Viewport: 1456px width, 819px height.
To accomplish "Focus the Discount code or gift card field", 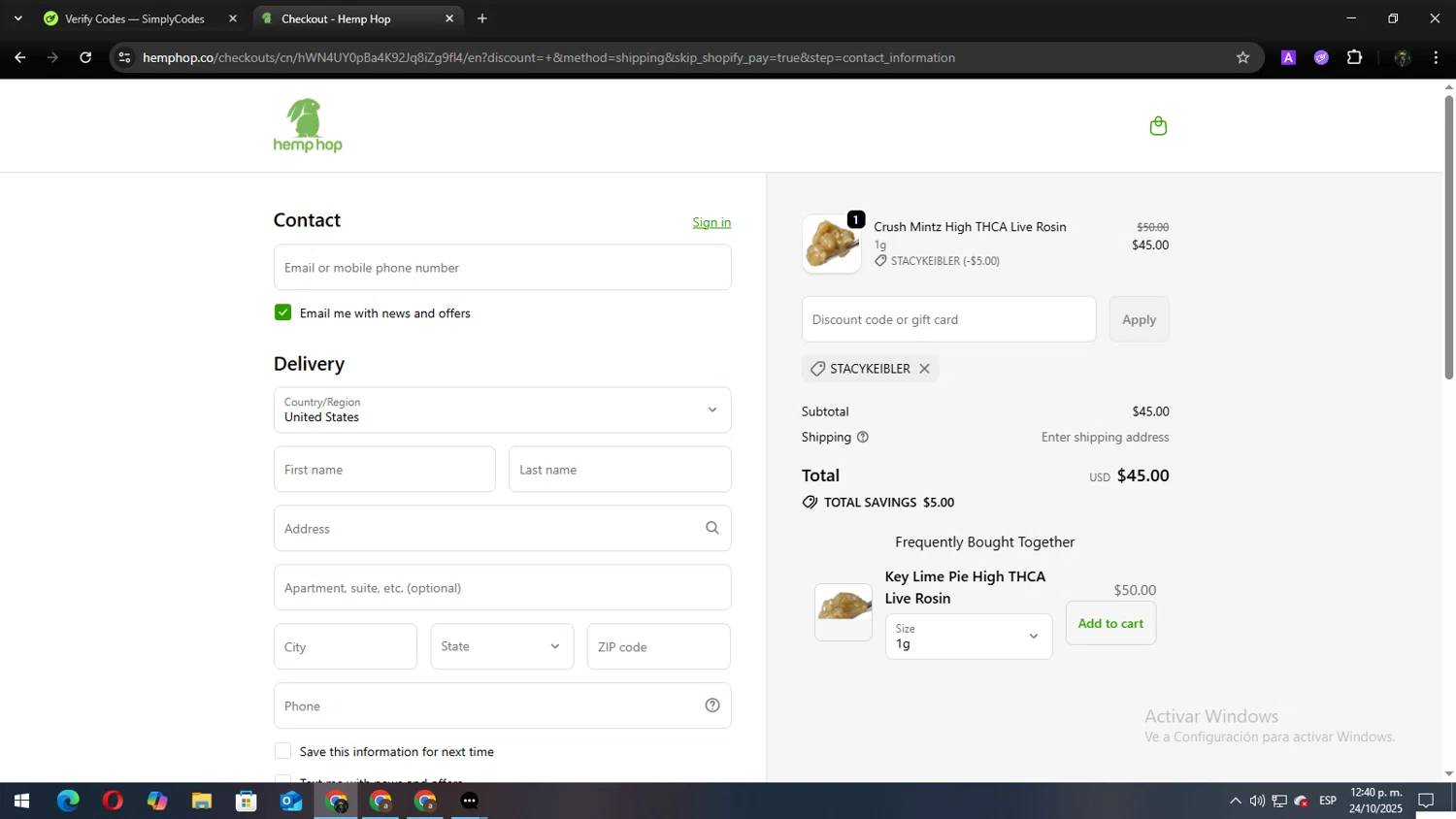I will (x=948, y=319).
